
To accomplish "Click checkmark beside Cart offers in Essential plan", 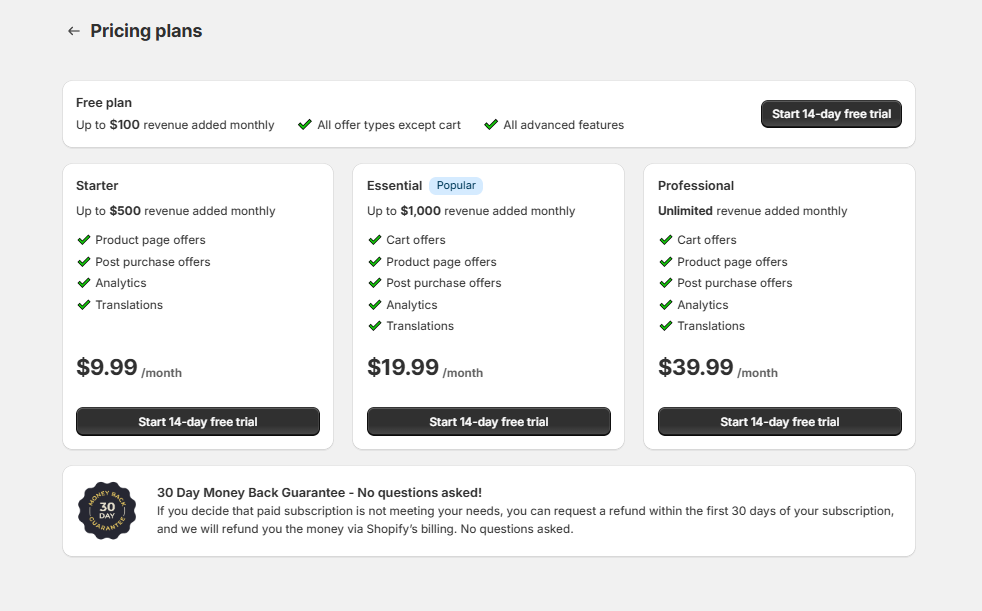I will click(375, 240).
